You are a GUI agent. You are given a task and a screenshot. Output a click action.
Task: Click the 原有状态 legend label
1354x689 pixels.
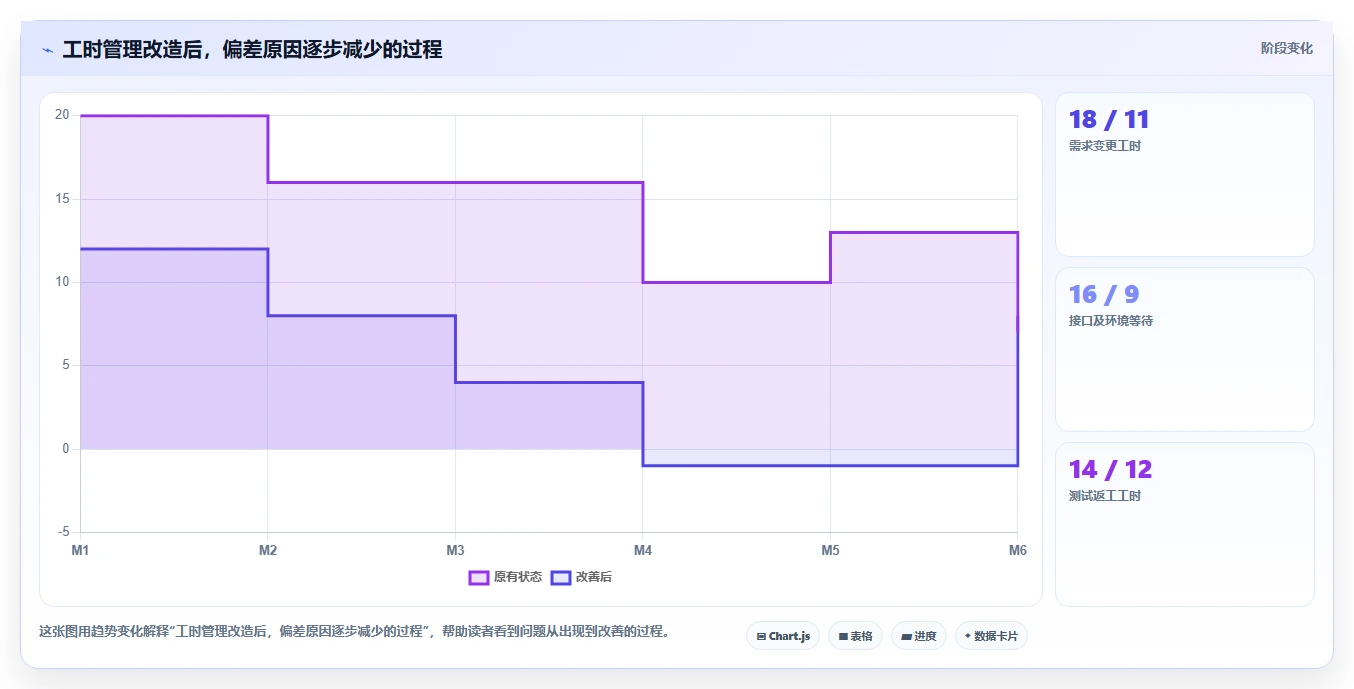pos(518,577)
